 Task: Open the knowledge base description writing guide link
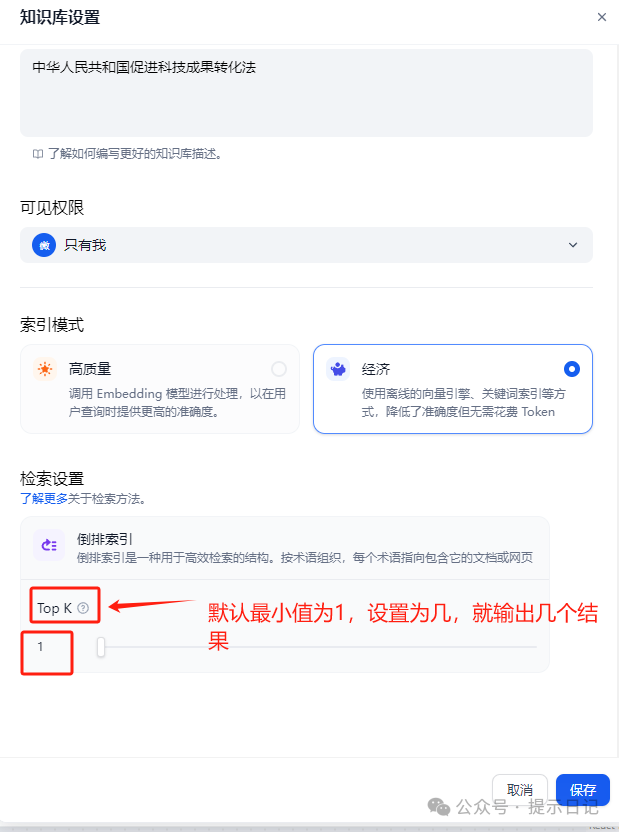coord(135,154)
